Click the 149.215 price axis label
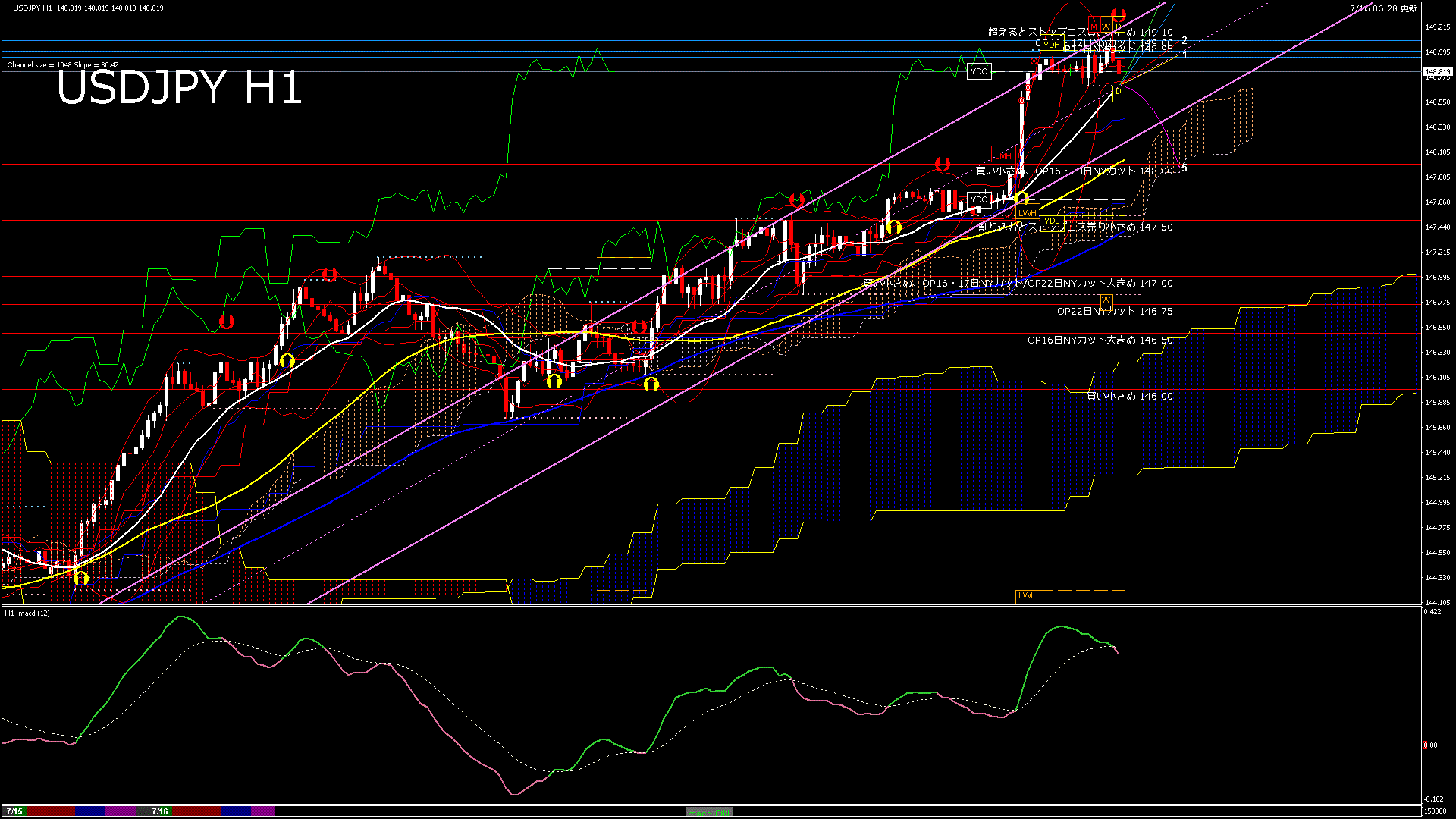1456x819 pixels. (1438, 27)
